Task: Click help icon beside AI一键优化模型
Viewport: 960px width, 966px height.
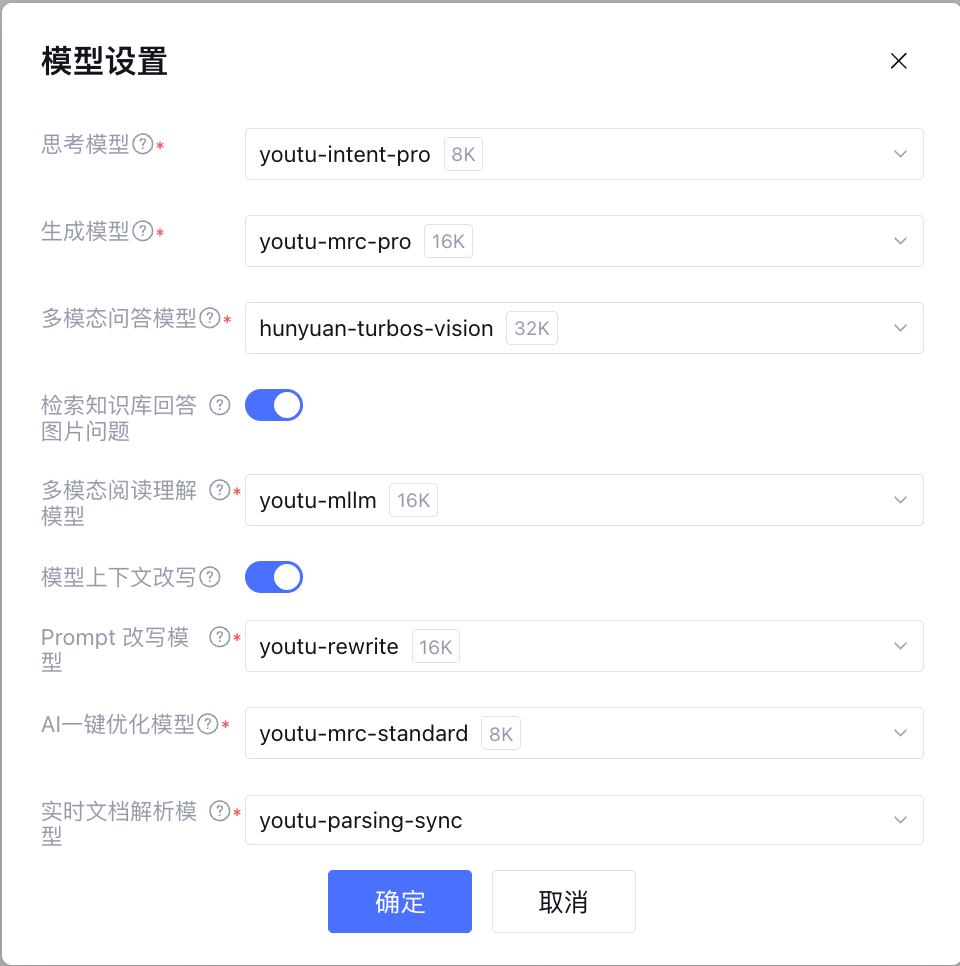Action: point(208,724)
